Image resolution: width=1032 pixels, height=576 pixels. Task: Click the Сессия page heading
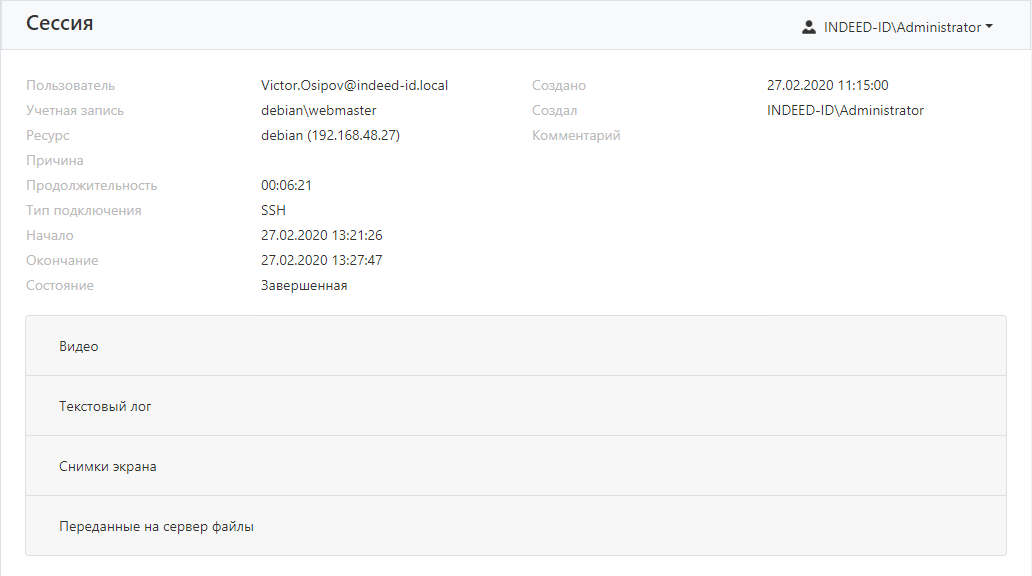[x=60, y=23]
